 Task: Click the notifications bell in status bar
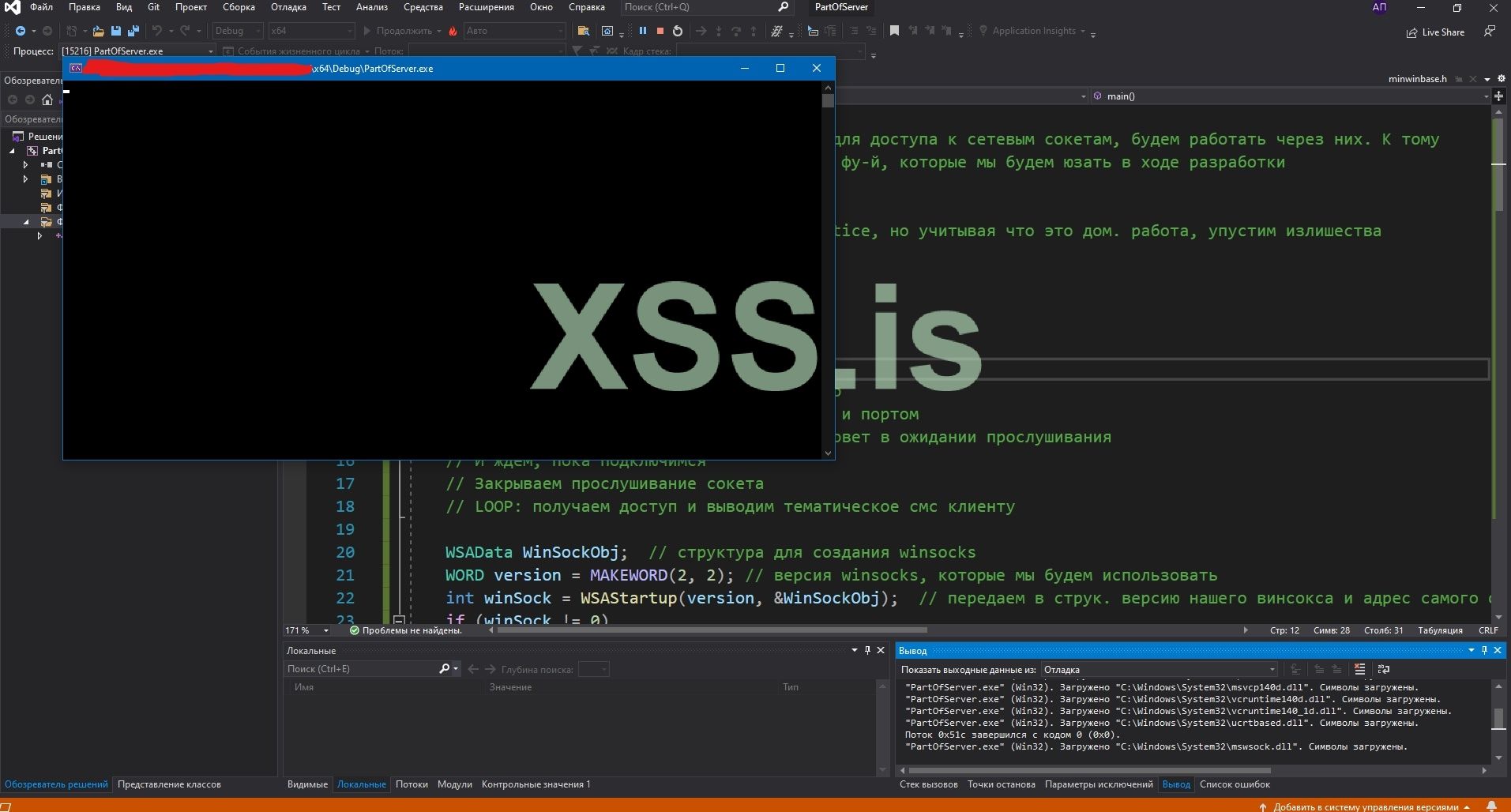tap(1491, 806)
